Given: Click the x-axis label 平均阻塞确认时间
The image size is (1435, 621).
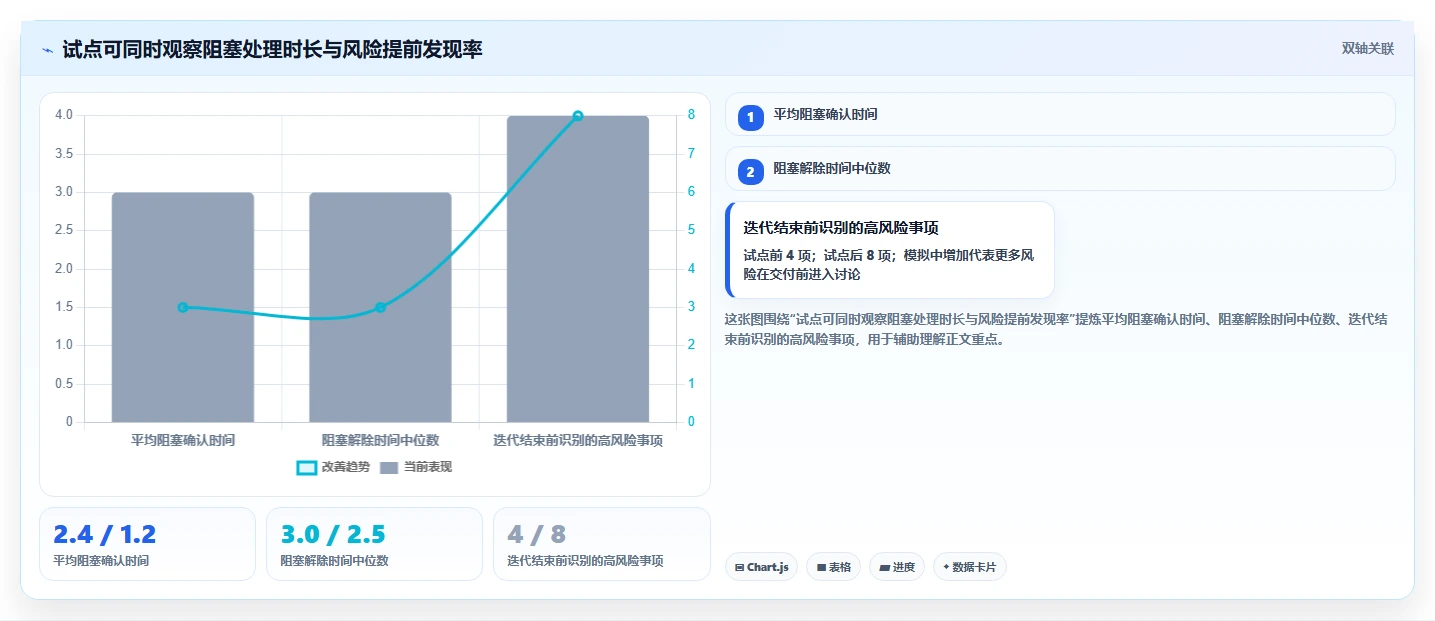Looking at the screenshot, I should pos(183,440).
